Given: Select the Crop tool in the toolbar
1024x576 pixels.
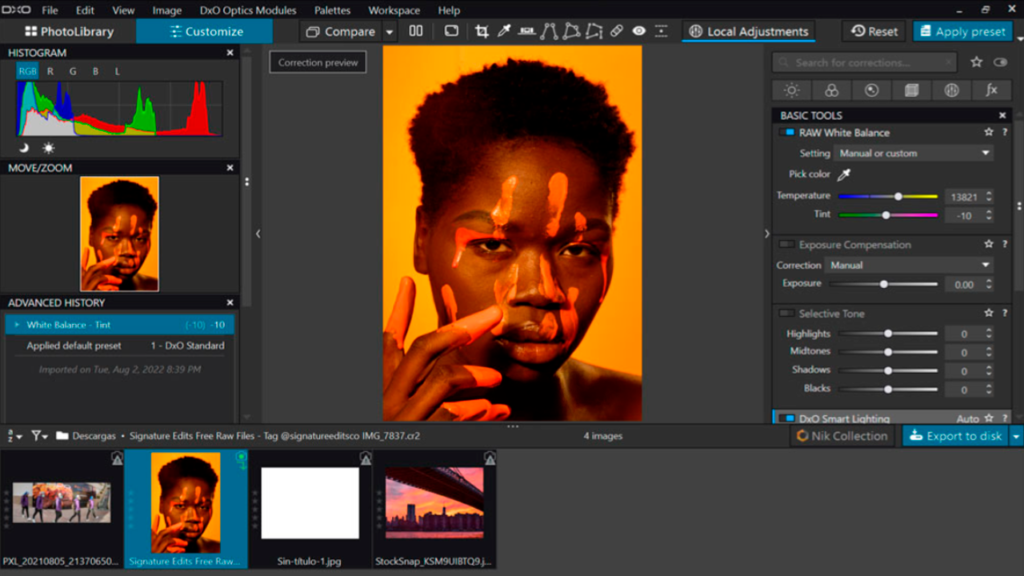Looking at the screenshot, I should pos(483,31).
